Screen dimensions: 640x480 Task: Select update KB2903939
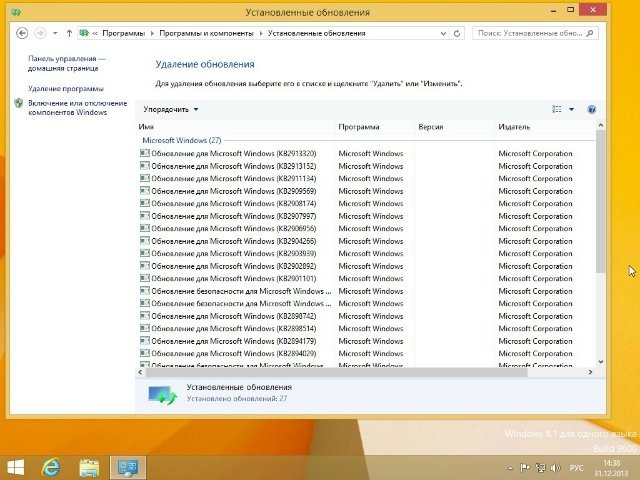point(234,253)
